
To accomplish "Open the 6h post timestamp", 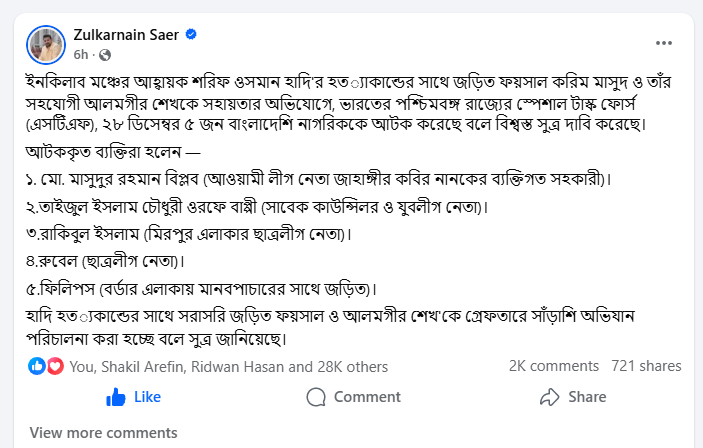I will pos(81,53).
